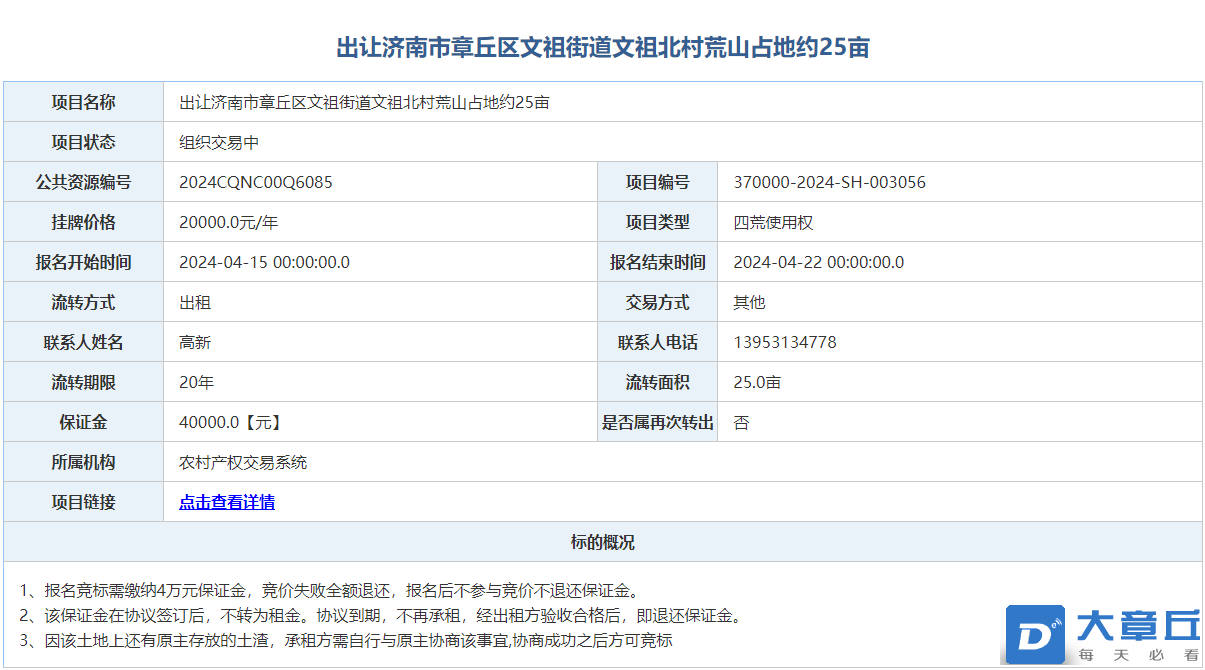Open the 点击查看详情 link
This screenshot has width=1205, height=670.
coord(227,502)
